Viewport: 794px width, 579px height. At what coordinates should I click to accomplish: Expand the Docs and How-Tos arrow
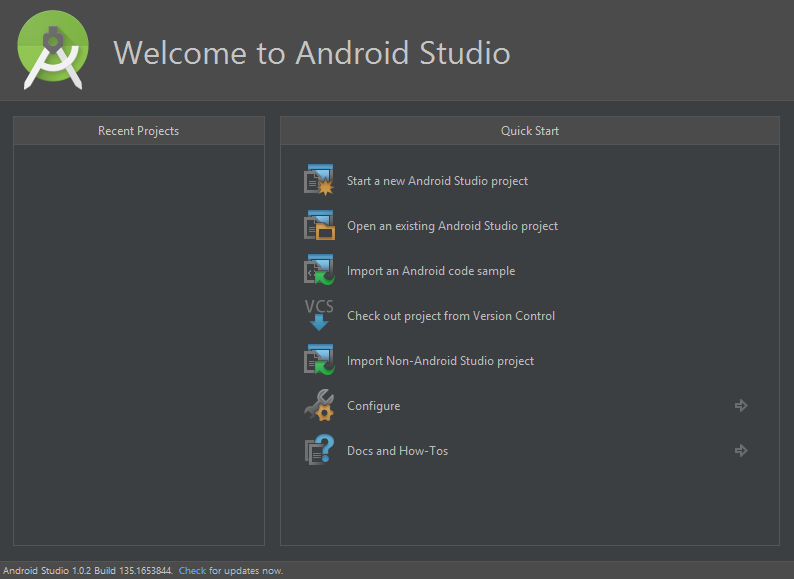(x=741, y=451)
